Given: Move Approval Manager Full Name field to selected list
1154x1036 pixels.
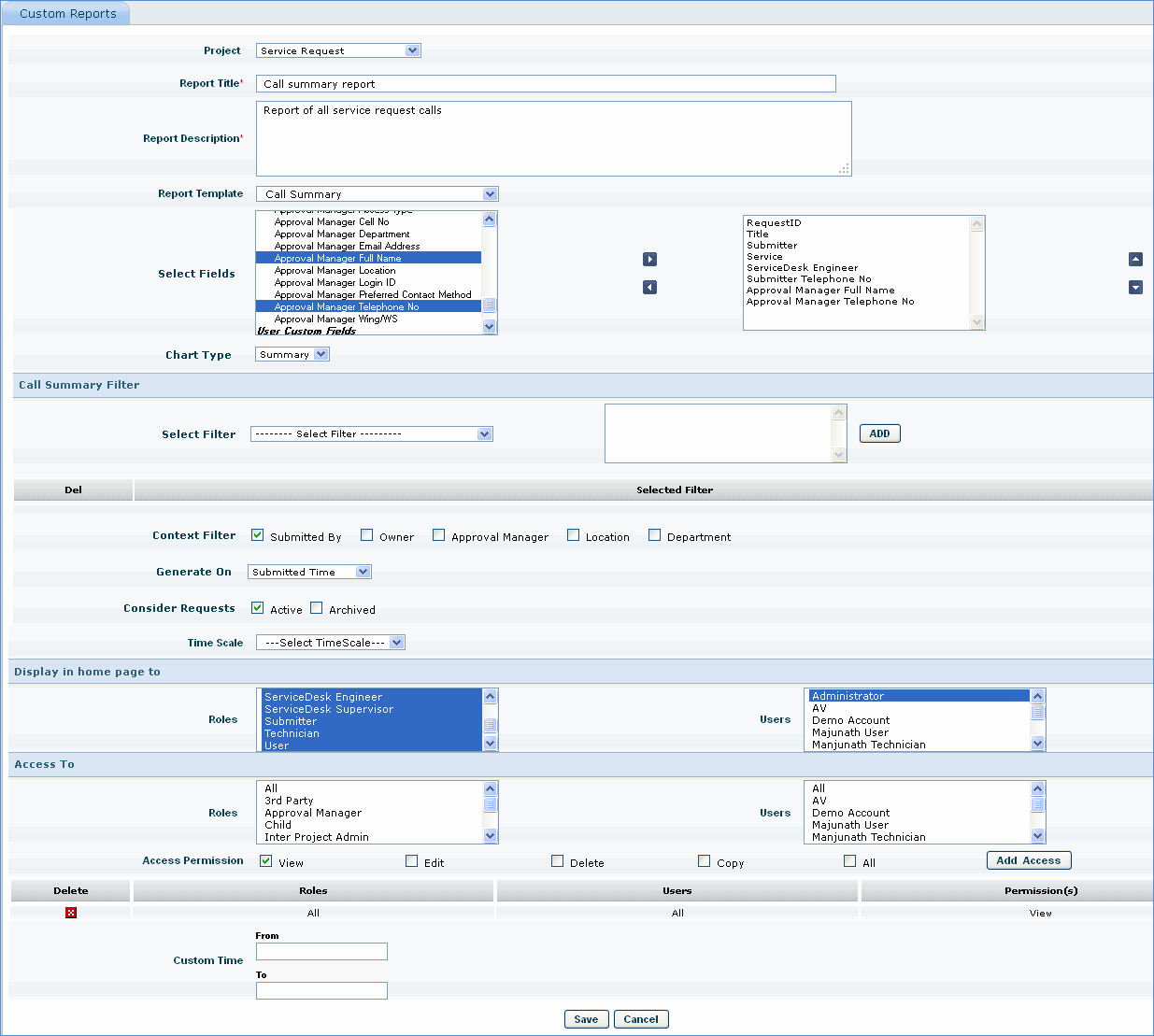Looking at the screenshot, I should pos(649,259).
